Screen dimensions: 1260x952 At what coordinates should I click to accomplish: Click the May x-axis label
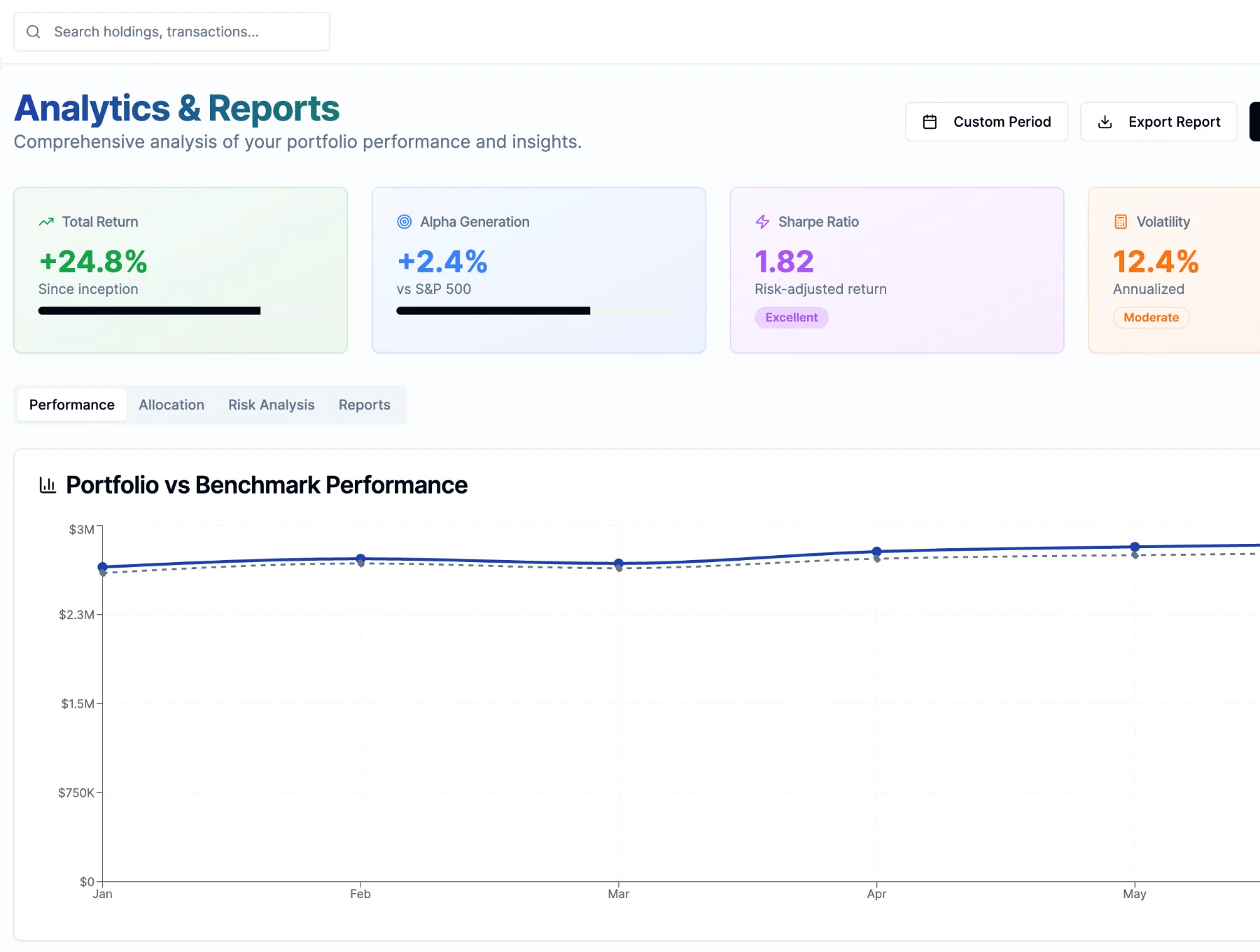1135,894
